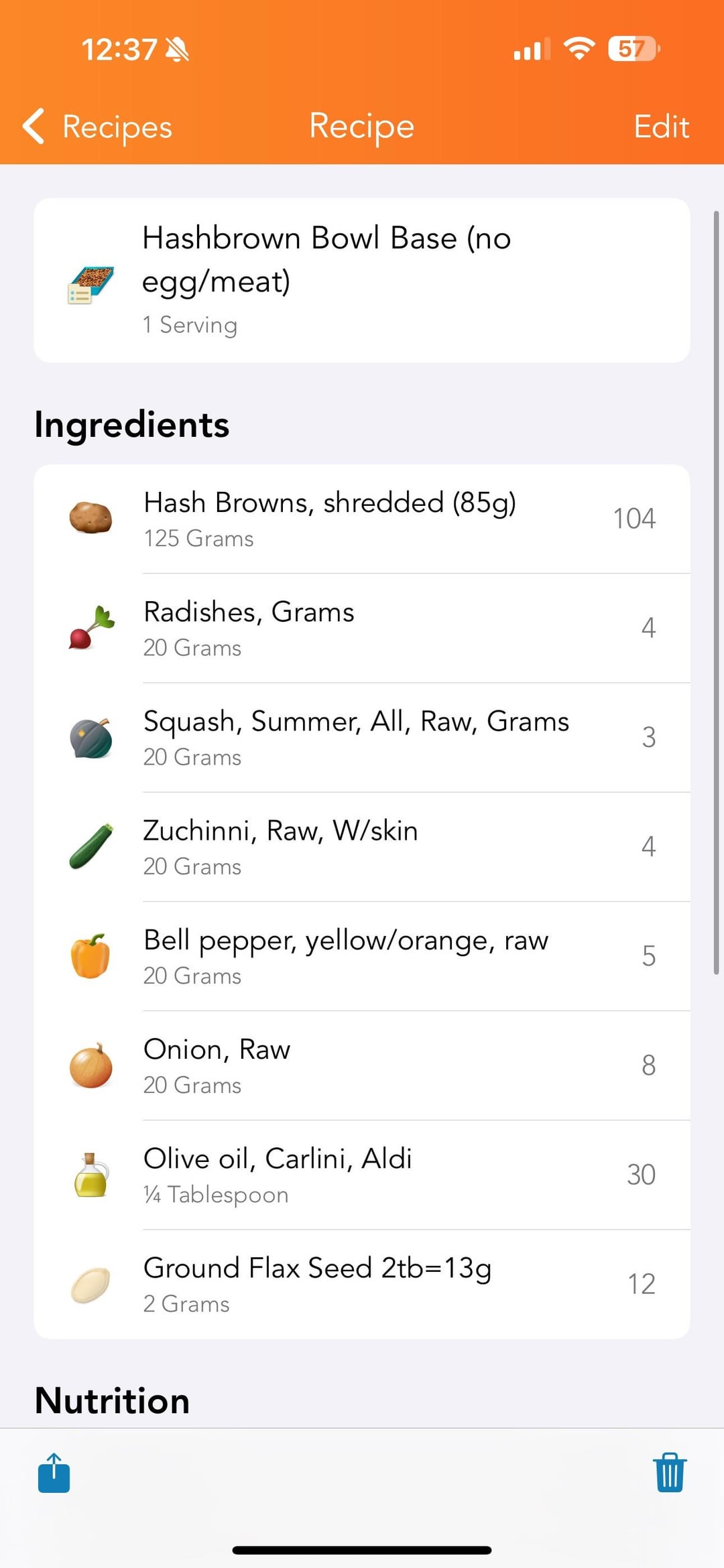Tap the trash delete icon
Image resolution: width=724 pixels, height=1568 pixels.
pyautogui.click(x=670, y=1473)
